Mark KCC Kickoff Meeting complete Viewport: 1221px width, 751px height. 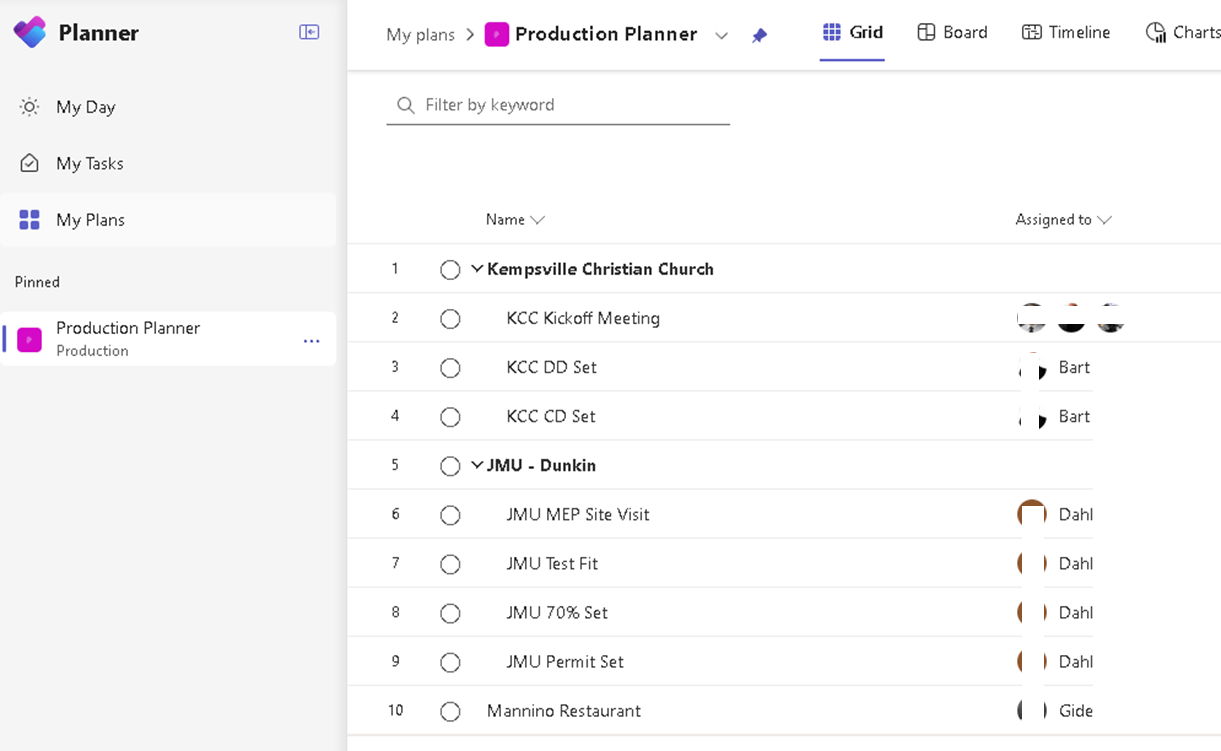click(450, 319)
